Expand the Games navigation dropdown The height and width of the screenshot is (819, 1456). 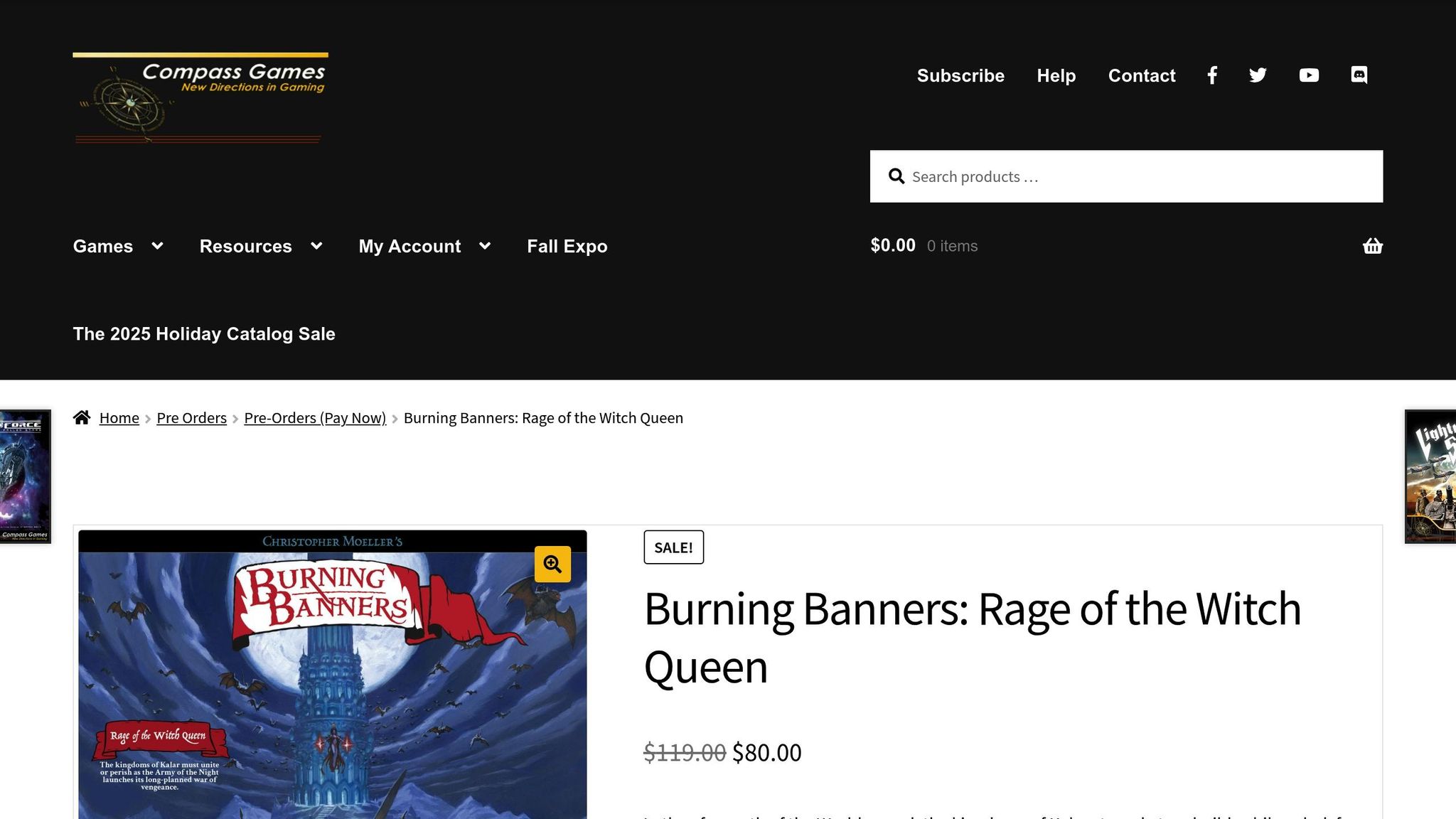(x=157, y=246)
